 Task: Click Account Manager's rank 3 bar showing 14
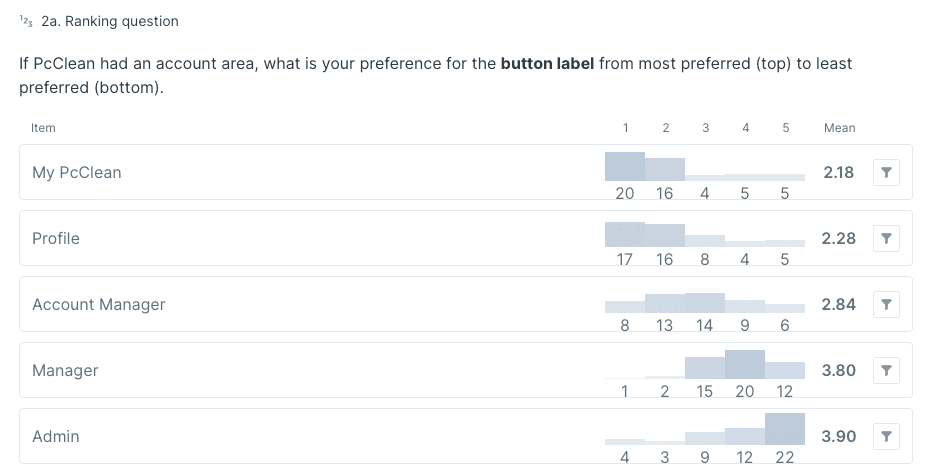(x=705, y=303)
